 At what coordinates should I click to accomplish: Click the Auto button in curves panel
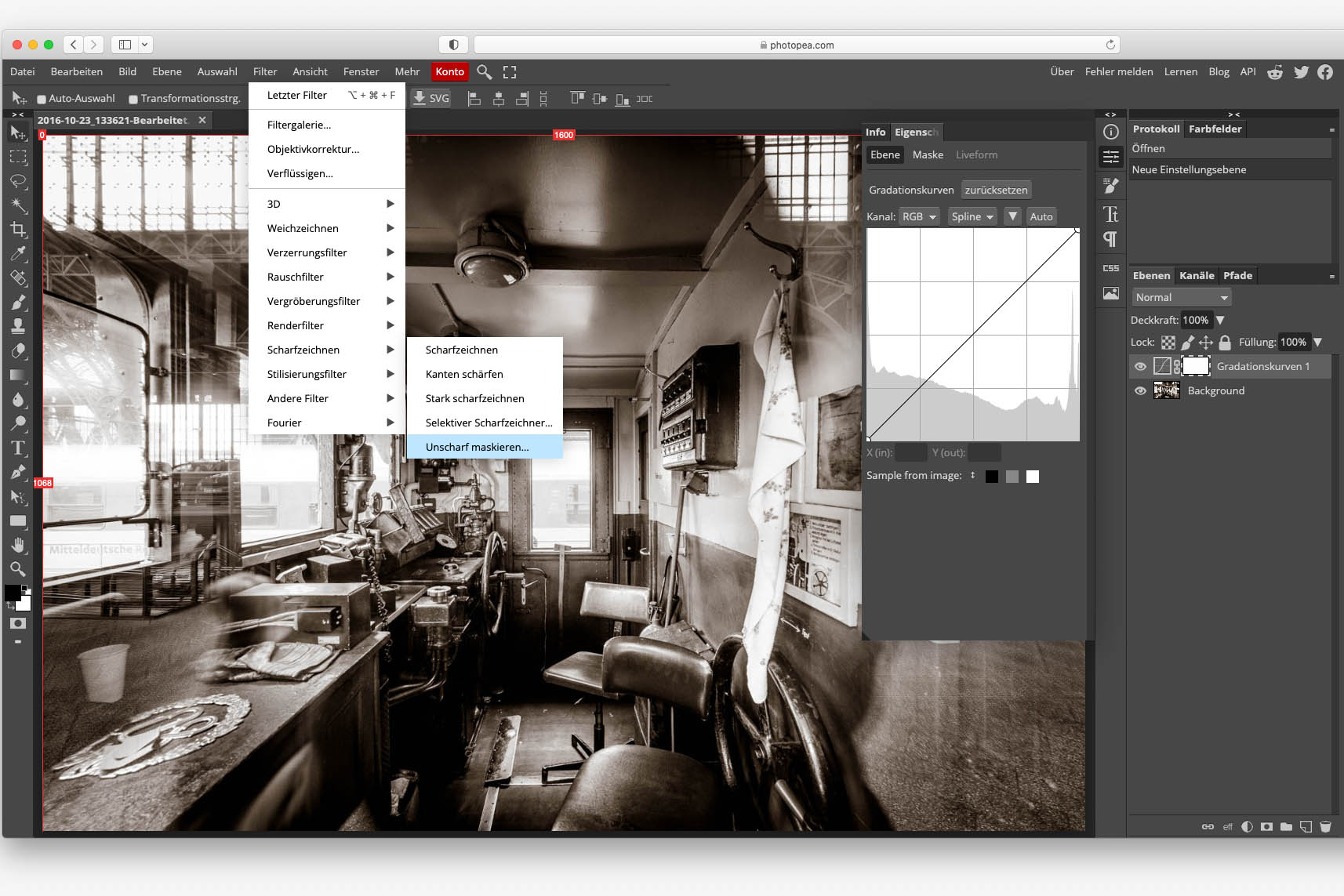click(1041, 216)
